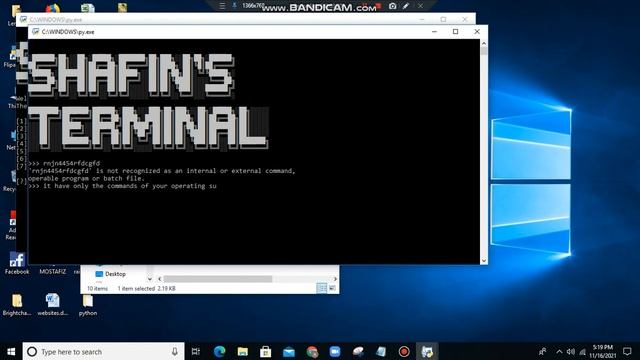Close the Bandicam recording bar
This screenshot has width=640, height=360.
pos(420,6)
